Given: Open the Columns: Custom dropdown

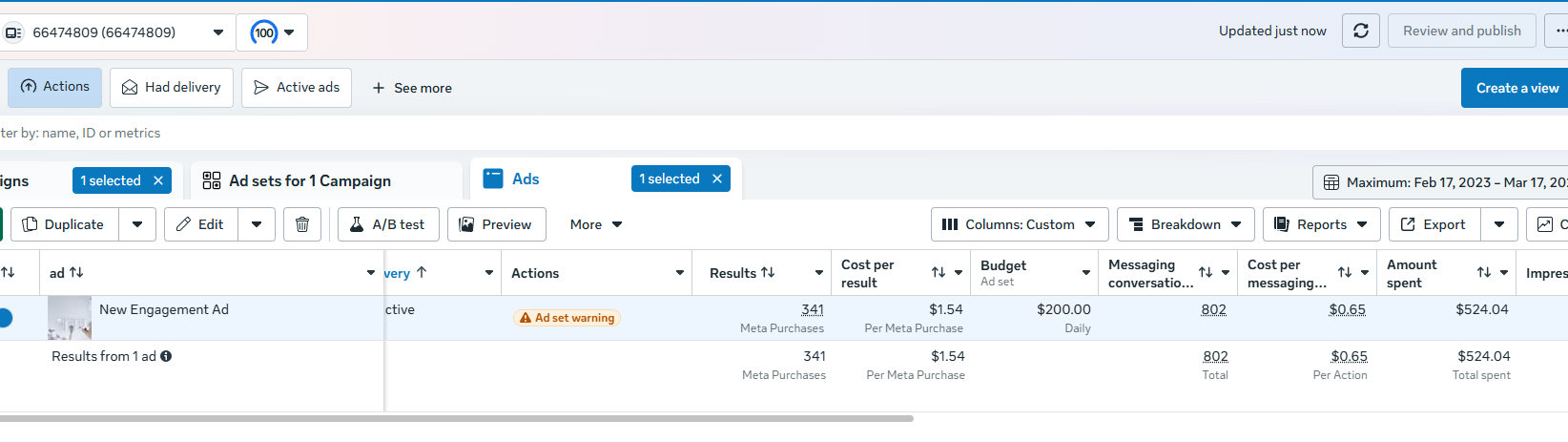Looking at the screenshot, I should pos(1020,224).
